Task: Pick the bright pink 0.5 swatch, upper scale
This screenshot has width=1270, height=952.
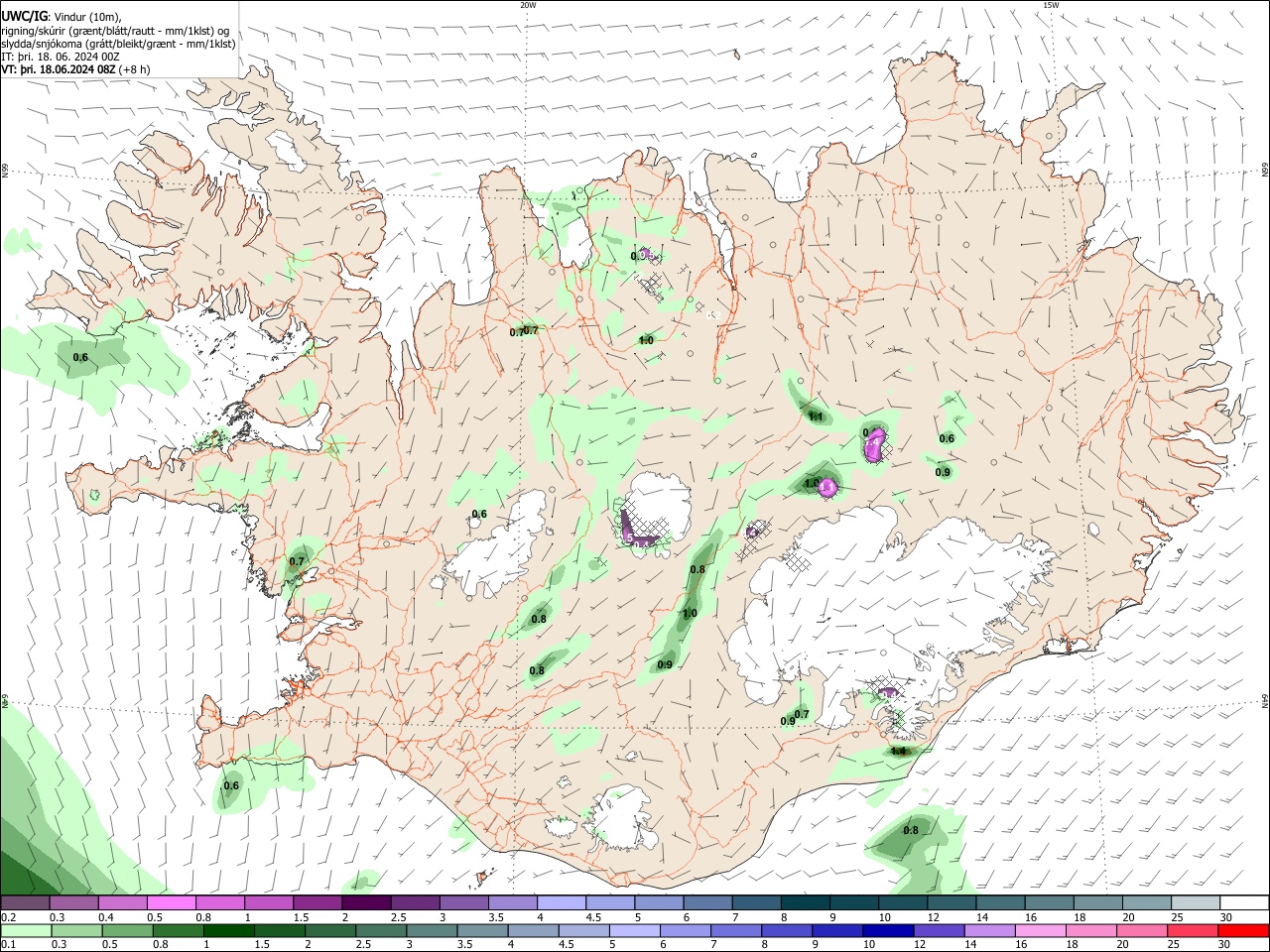Action: click(x=171, y=903)
